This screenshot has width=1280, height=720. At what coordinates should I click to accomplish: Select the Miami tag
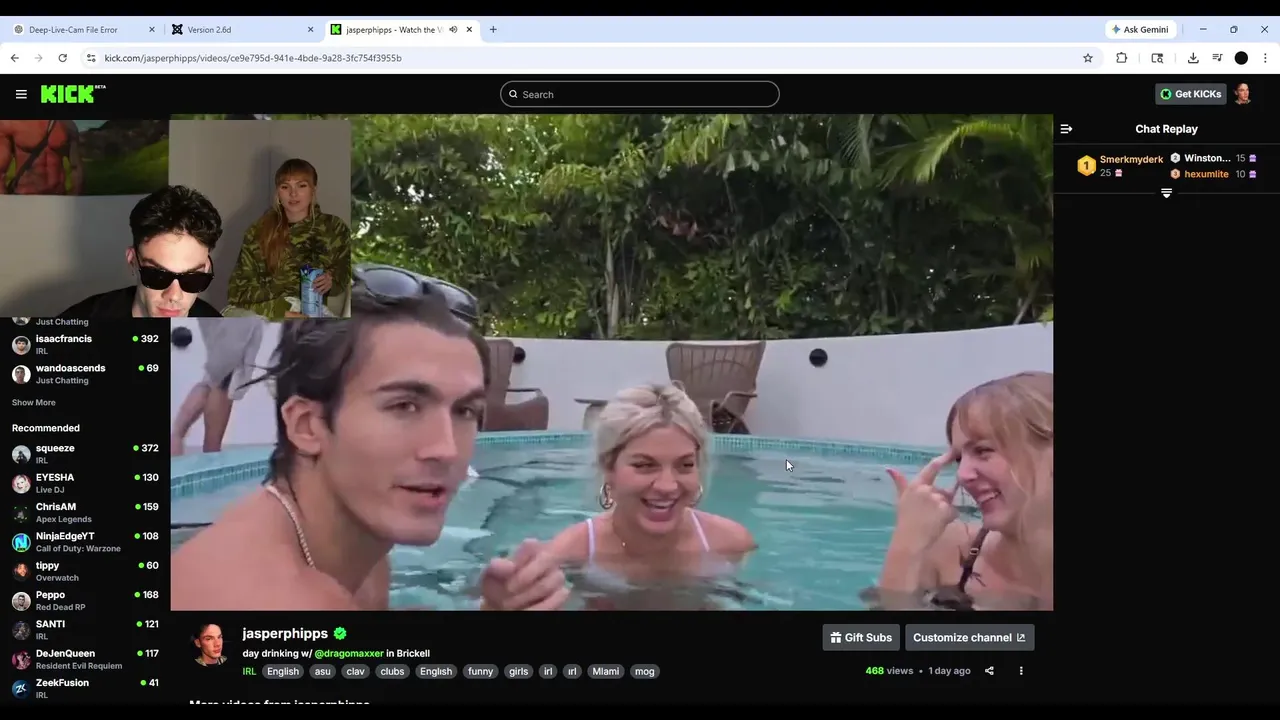pos(606,672)
